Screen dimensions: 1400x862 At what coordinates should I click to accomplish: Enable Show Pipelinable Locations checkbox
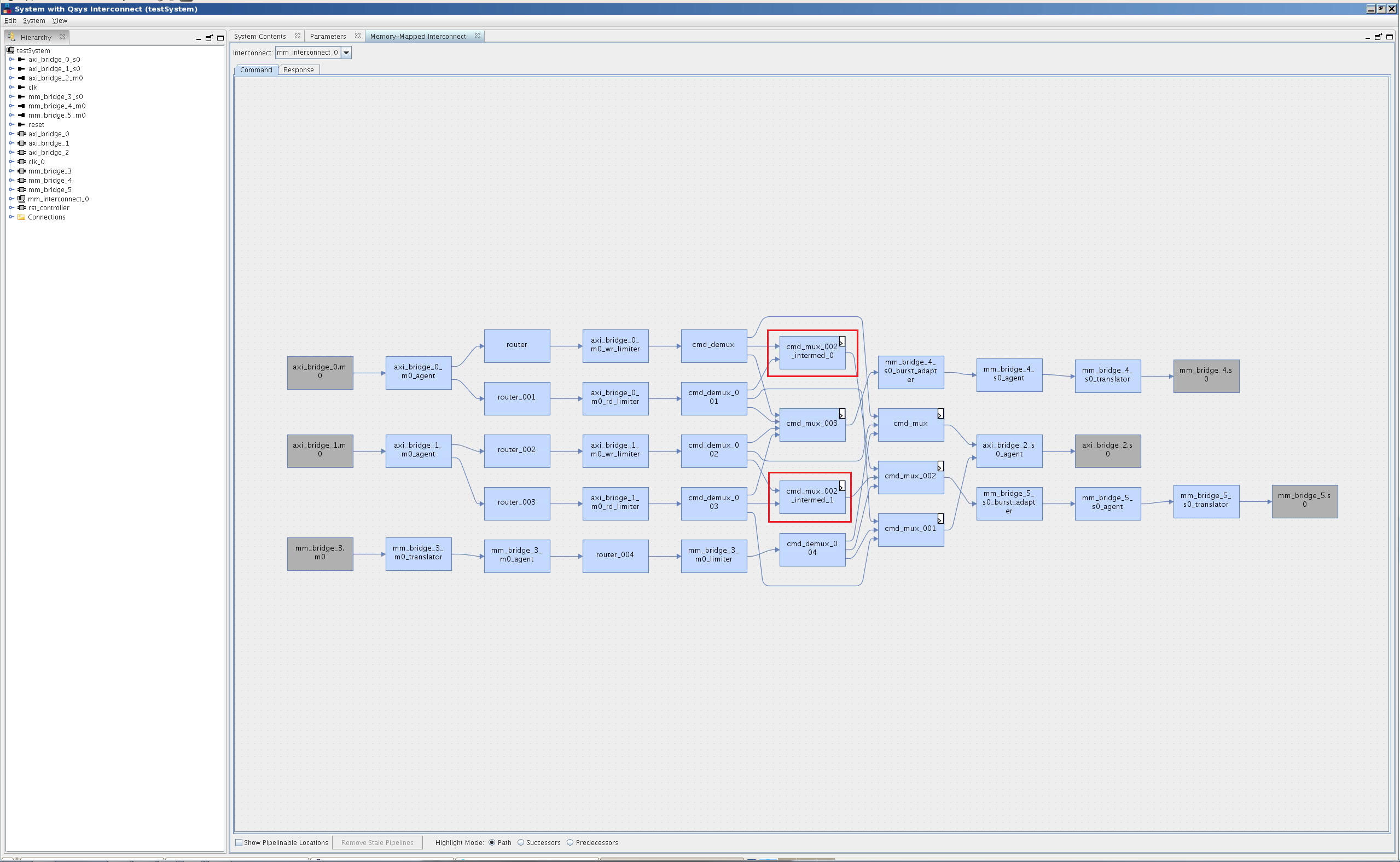click(x=239, y=842)
